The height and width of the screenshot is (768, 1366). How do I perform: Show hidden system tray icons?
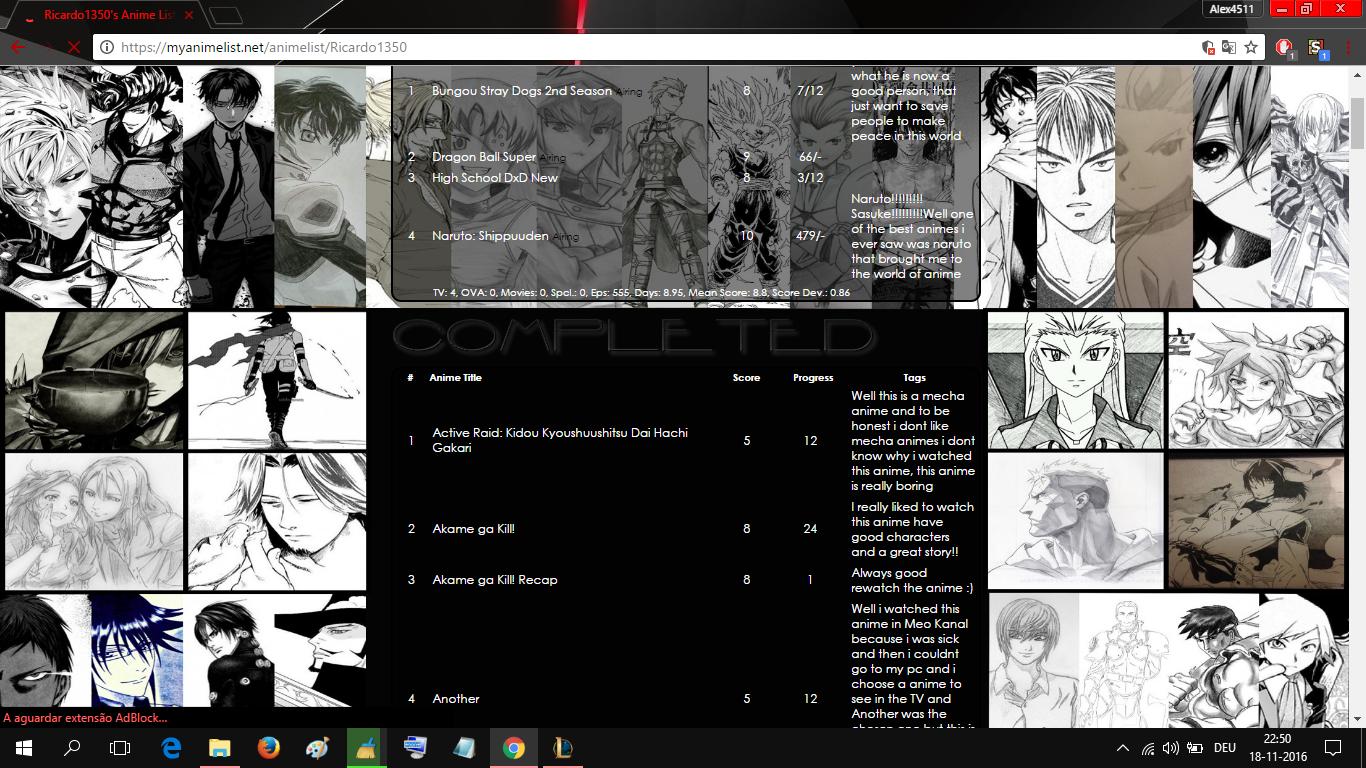pyautogui.click(x=1122, y=748)
